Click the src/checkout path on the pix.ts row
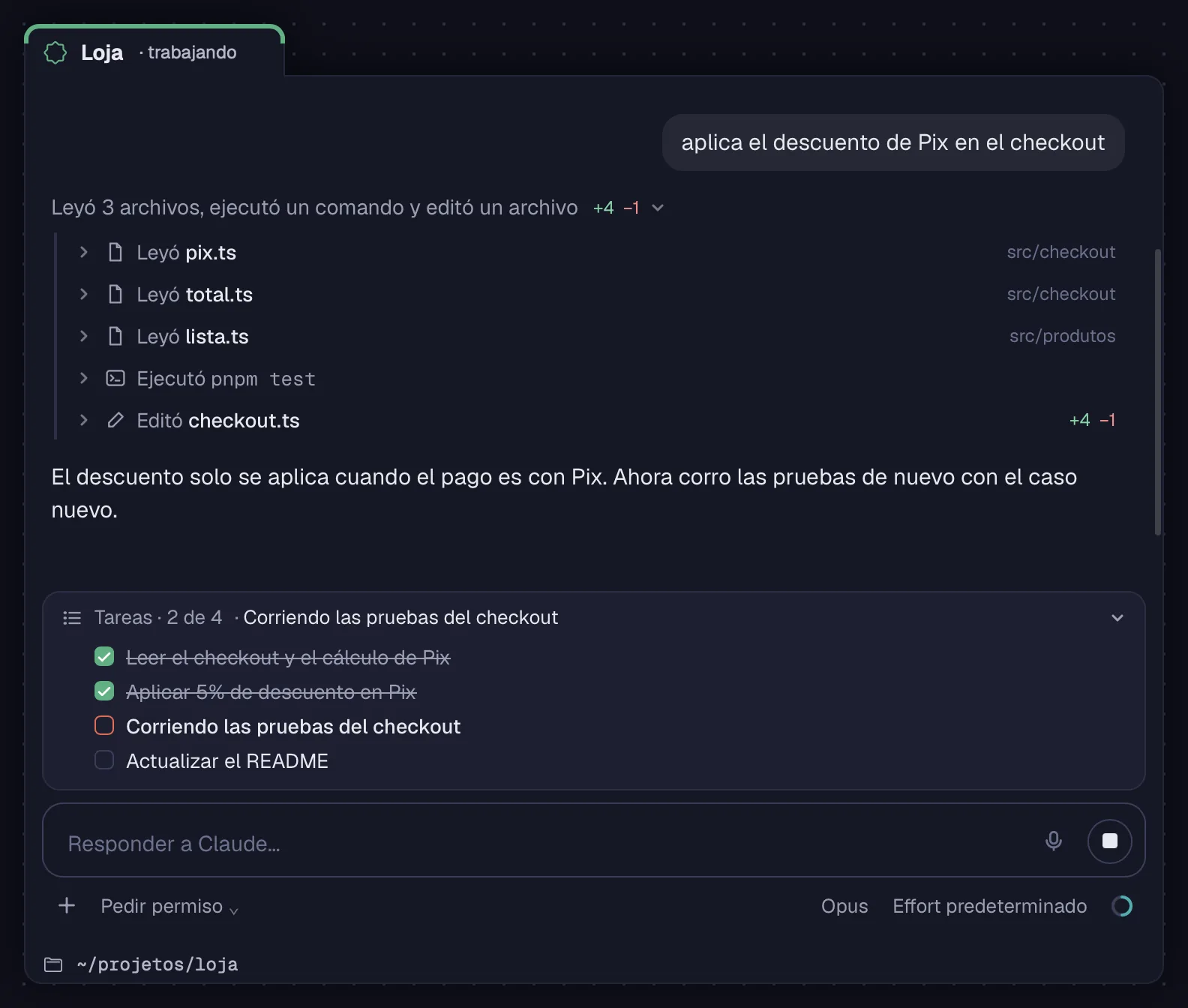The width and height of the screenshot is (1188, 1008). click(1060, 252)
